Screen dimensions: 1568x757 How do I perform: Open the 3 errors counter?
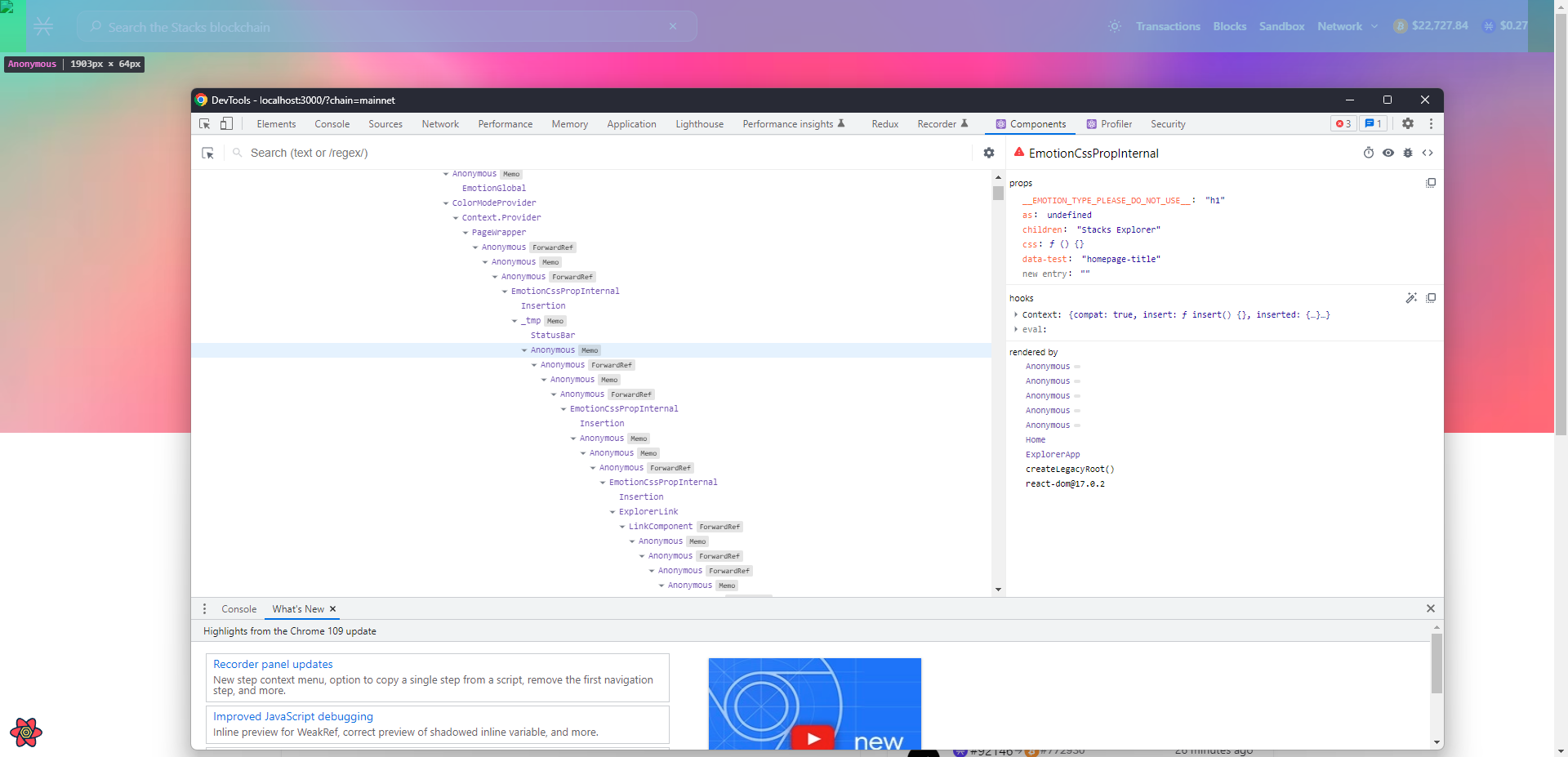pyautogui.click(x=1343, y=124)
